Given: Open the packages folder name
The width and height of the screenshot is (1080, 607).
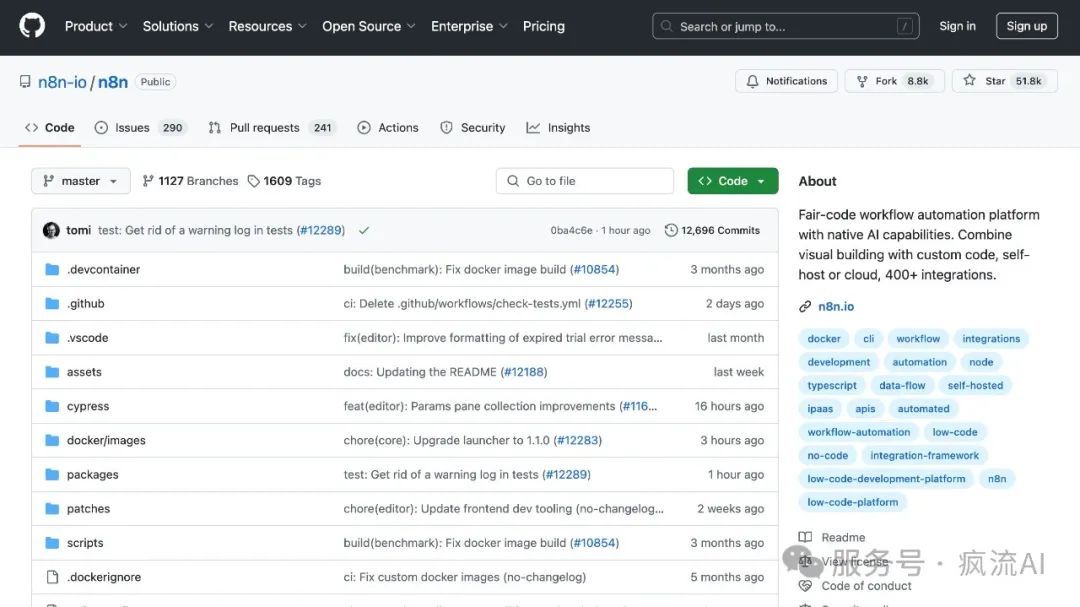Looking at the screenshot, I should pos(92,475).
